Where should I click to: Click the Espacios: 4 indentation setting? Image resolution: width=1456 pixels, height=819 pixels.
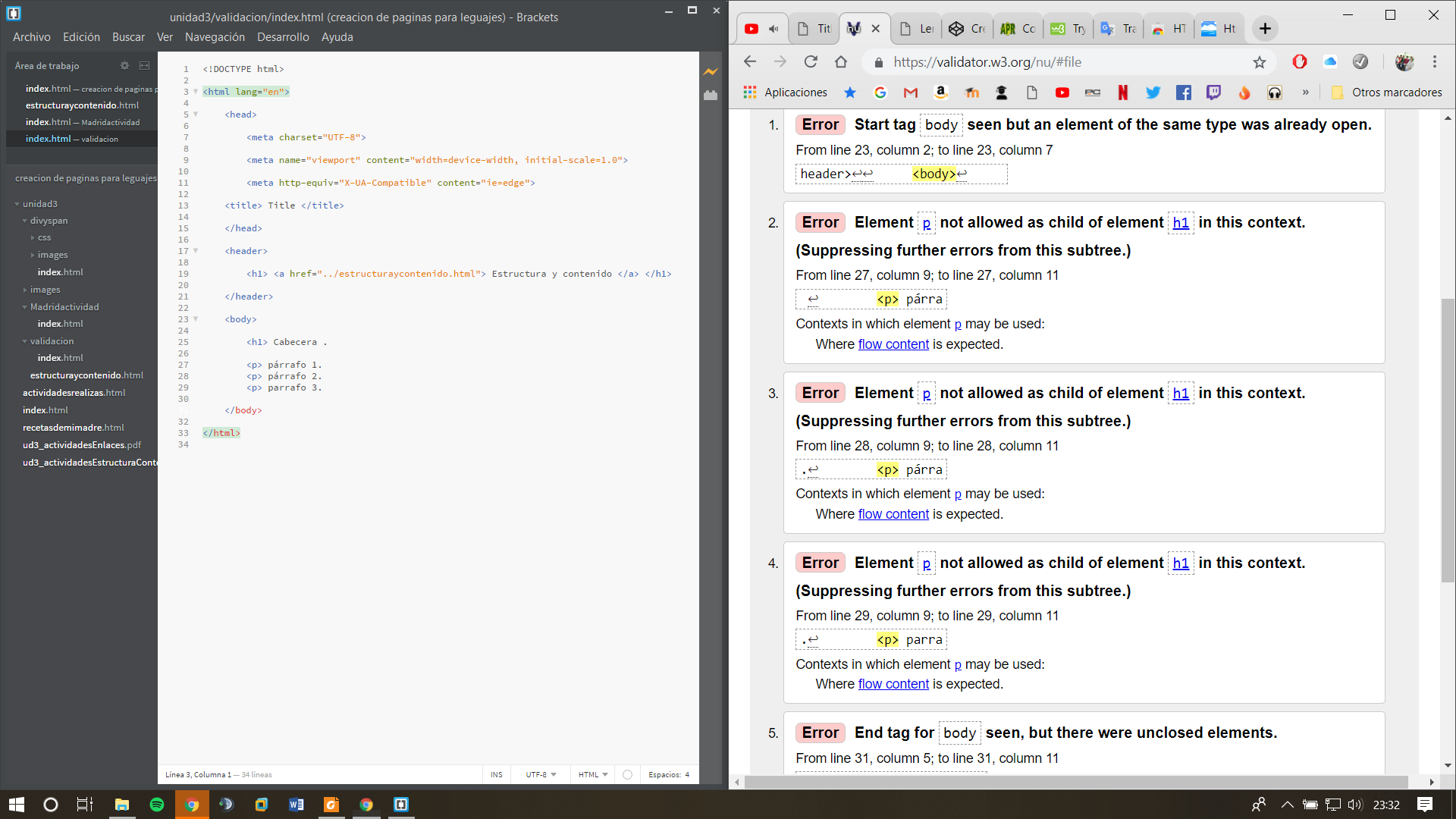coord(669,774)
